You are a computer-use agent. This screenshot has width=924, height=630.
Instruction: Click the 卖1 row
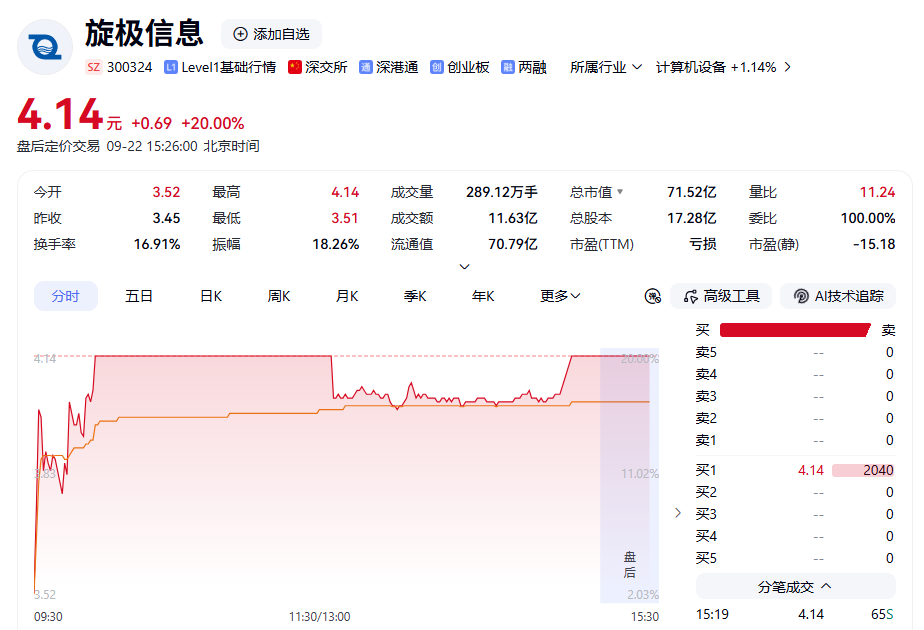pyautogui.click(x=795, y=440)
